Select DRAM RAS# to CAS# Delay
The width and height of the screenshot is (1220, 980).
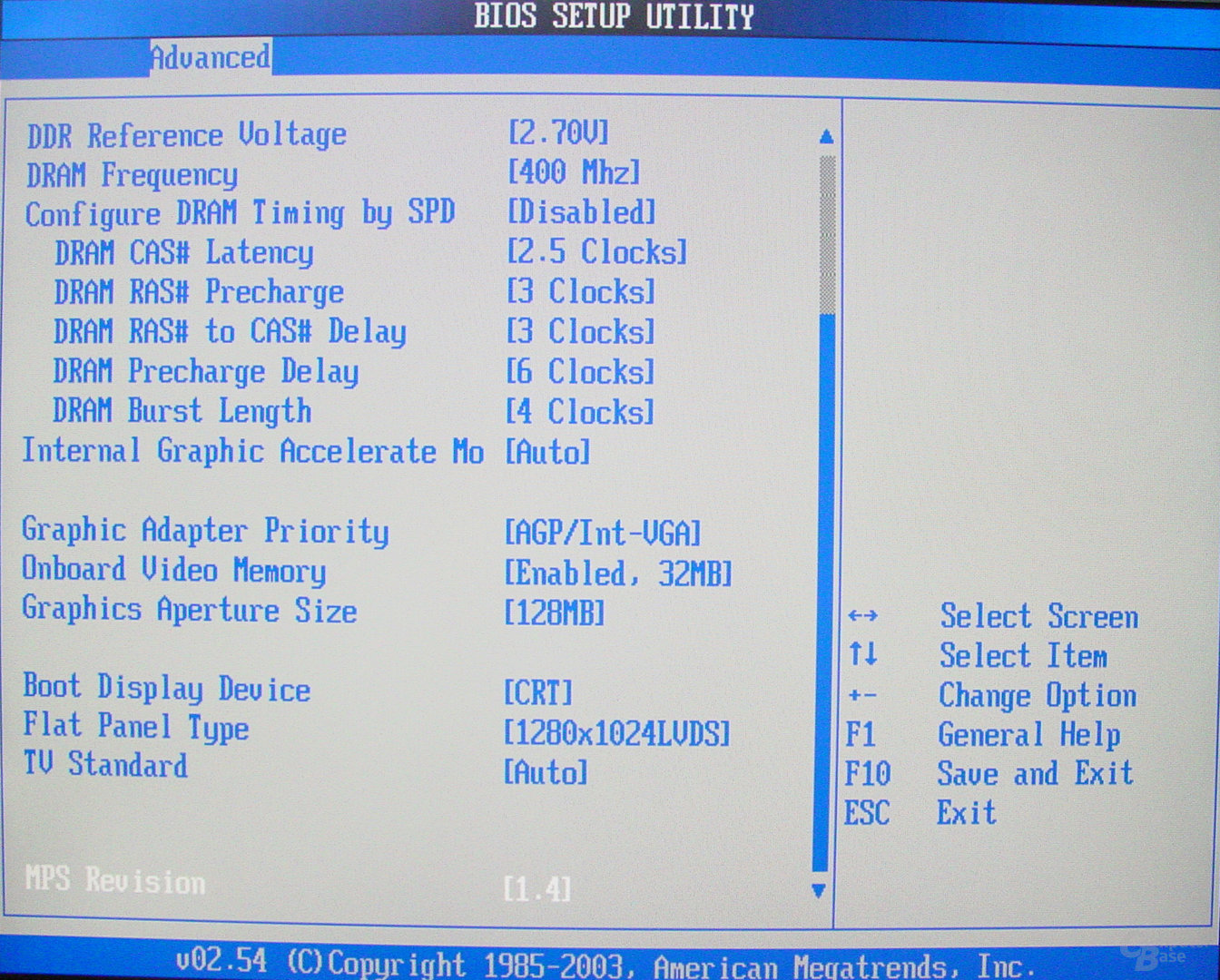pyautogui.click(x=230, y=332)
